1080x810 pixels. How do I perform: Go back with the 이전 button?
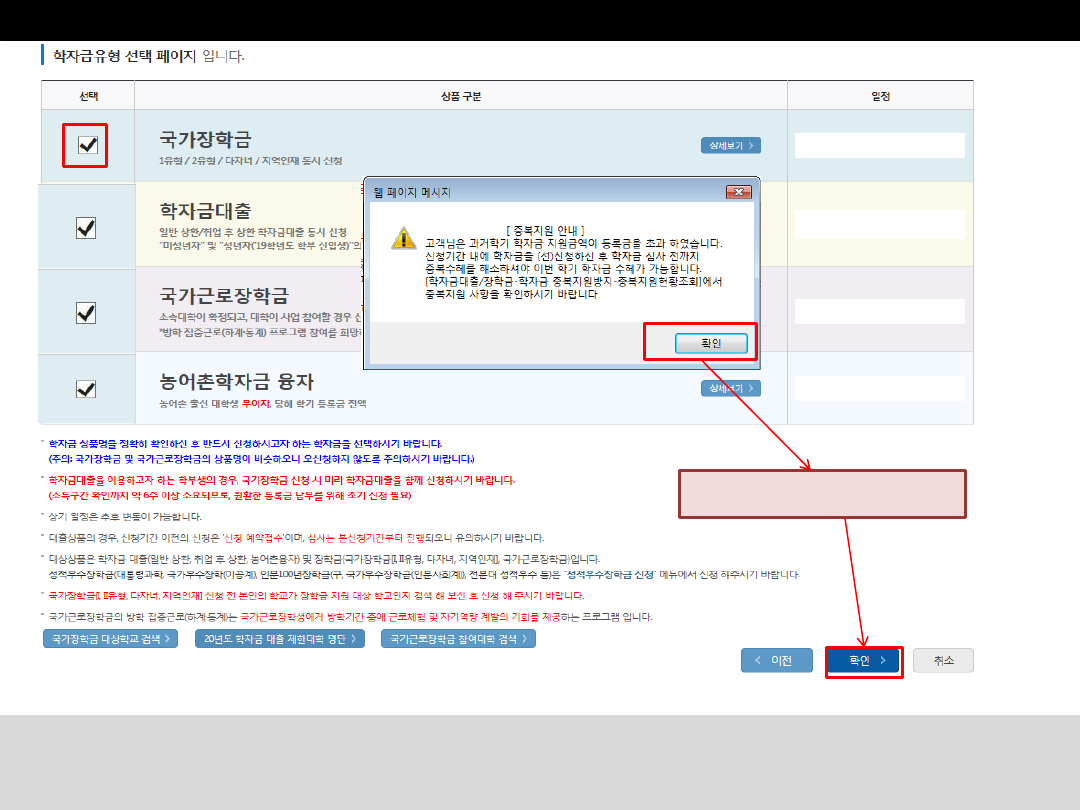[x=776, y=661]
